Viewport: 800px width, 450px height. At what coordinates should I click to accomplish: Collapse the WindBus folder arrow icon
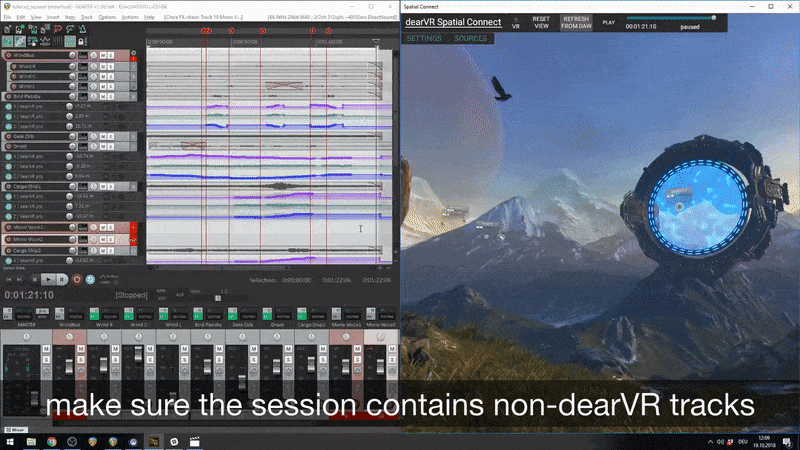pos(134,53)
